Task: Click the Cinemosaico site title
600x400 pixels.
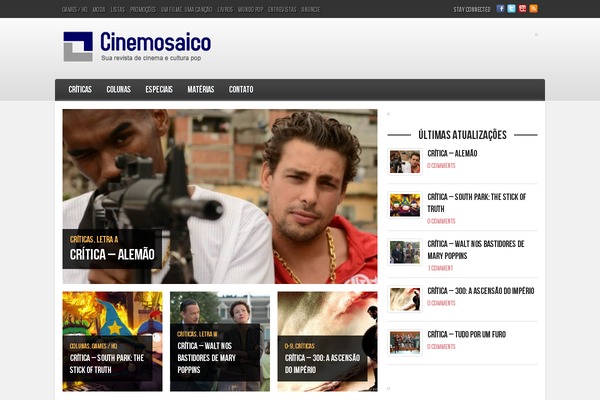Action: (x=155, y=42)
